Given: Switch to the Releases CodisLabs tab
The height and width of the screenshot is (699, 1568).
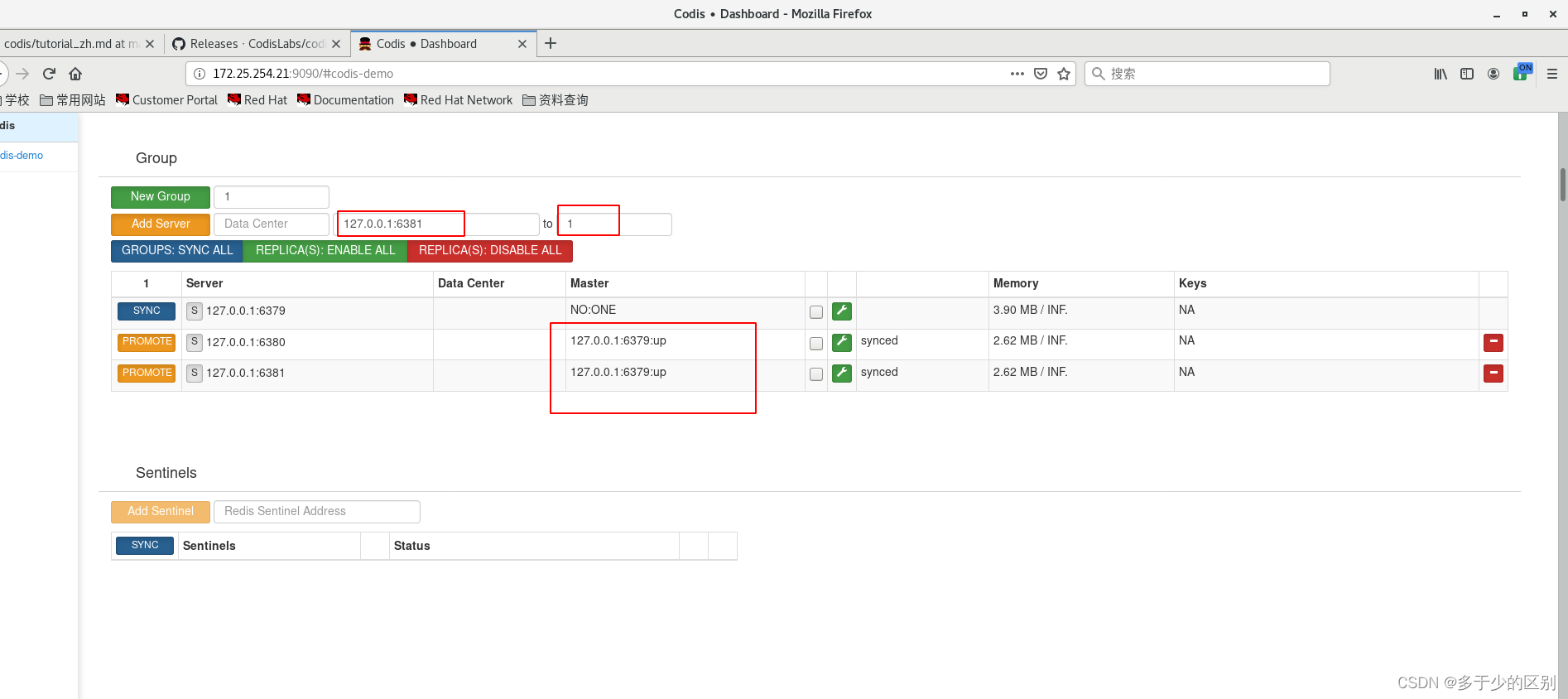Looking at the screenshot, I should click(x=257, y=44).
